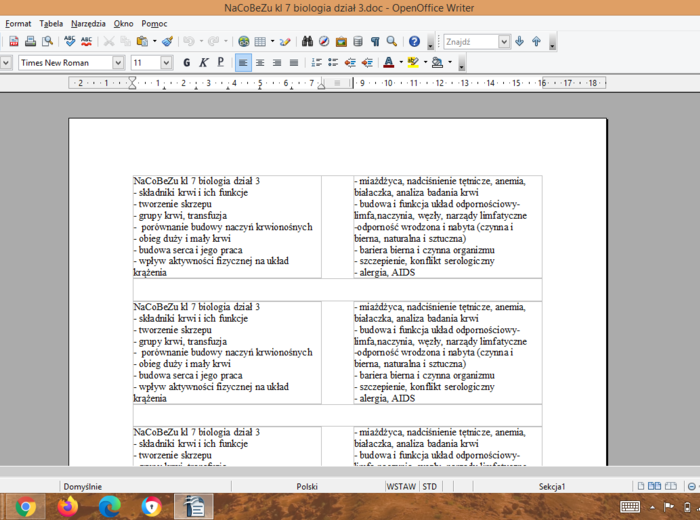
Task: Toggle STD selection mode
Action: point(430,487)
